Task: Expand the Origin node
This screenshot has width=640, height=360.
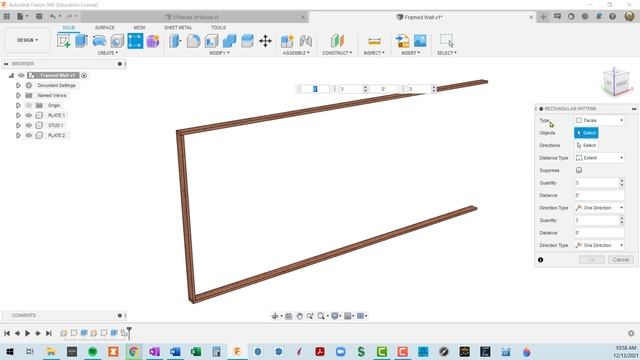Action: click(18, 105)
